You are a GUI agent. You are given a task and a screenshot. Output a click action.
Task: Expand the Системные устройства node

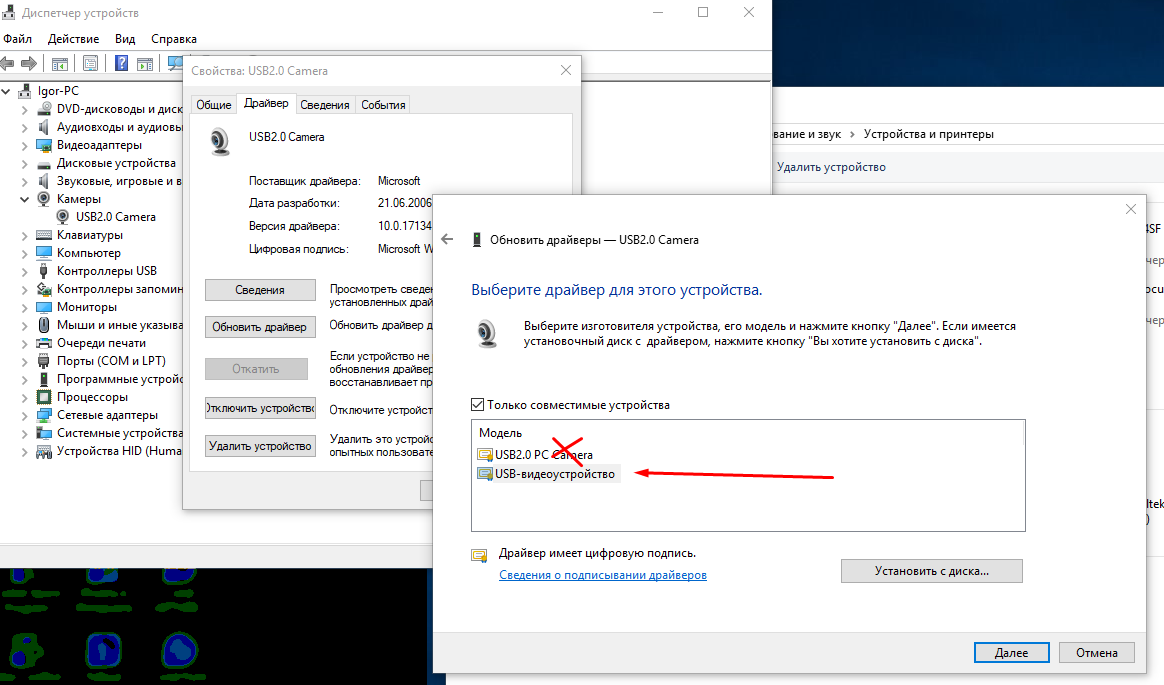point(24,433)
